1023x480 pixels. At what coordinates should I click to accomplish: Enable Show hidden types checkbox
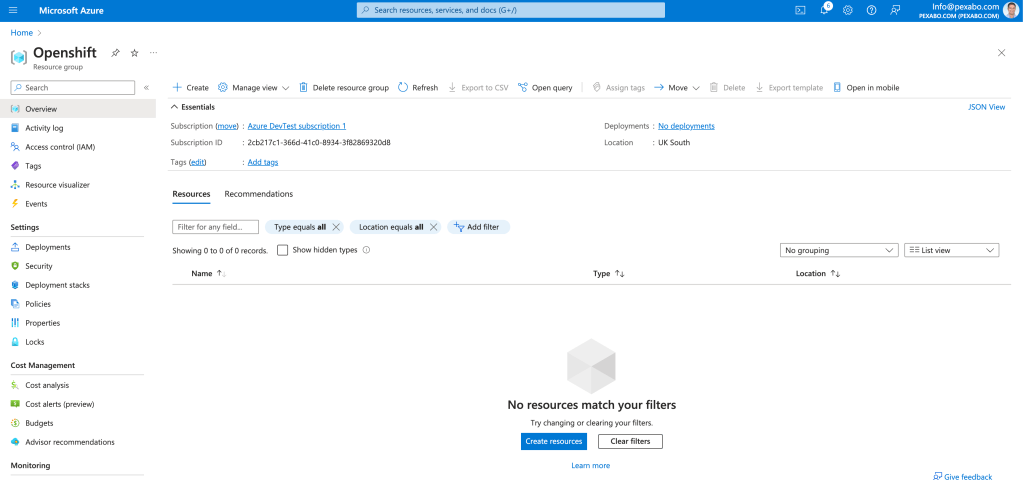coord(282,250)
